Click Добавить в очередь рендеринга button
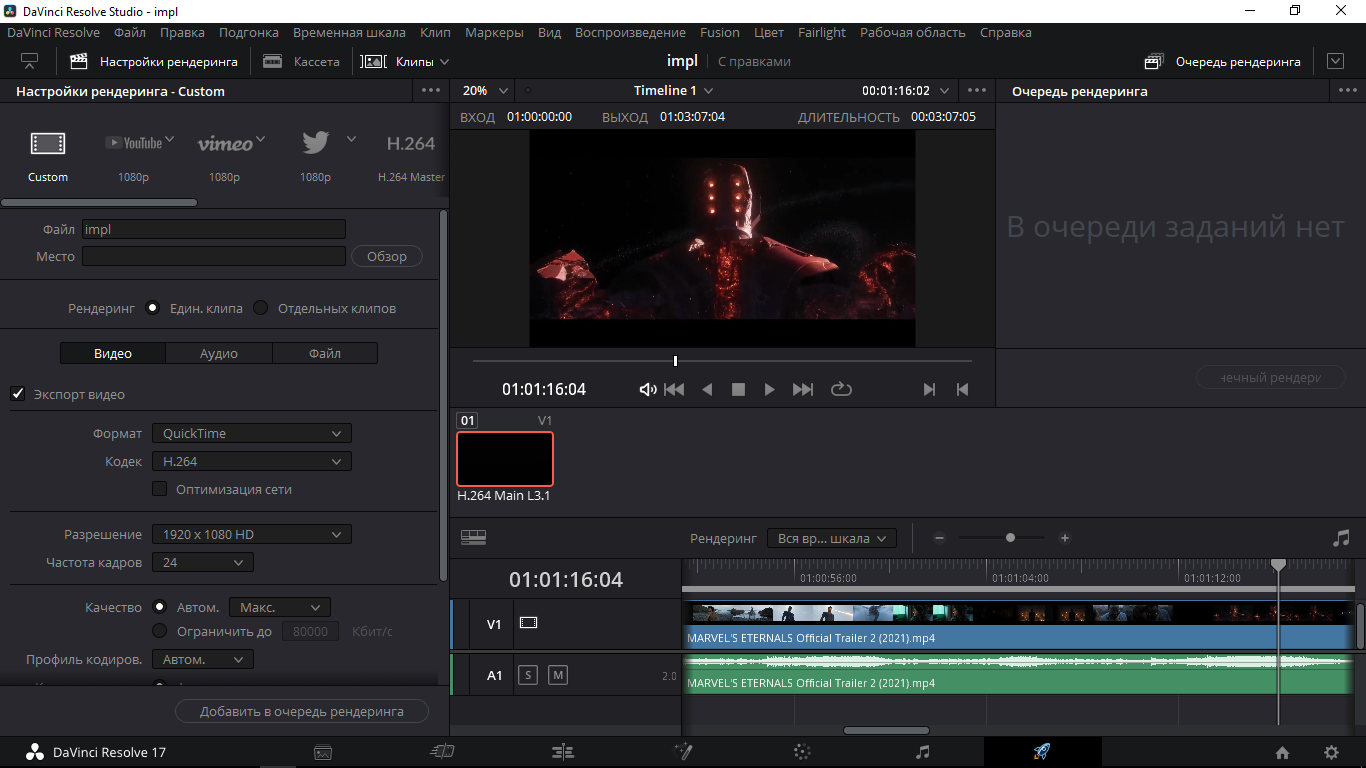The image size is (1366, 768). (302, 711)
